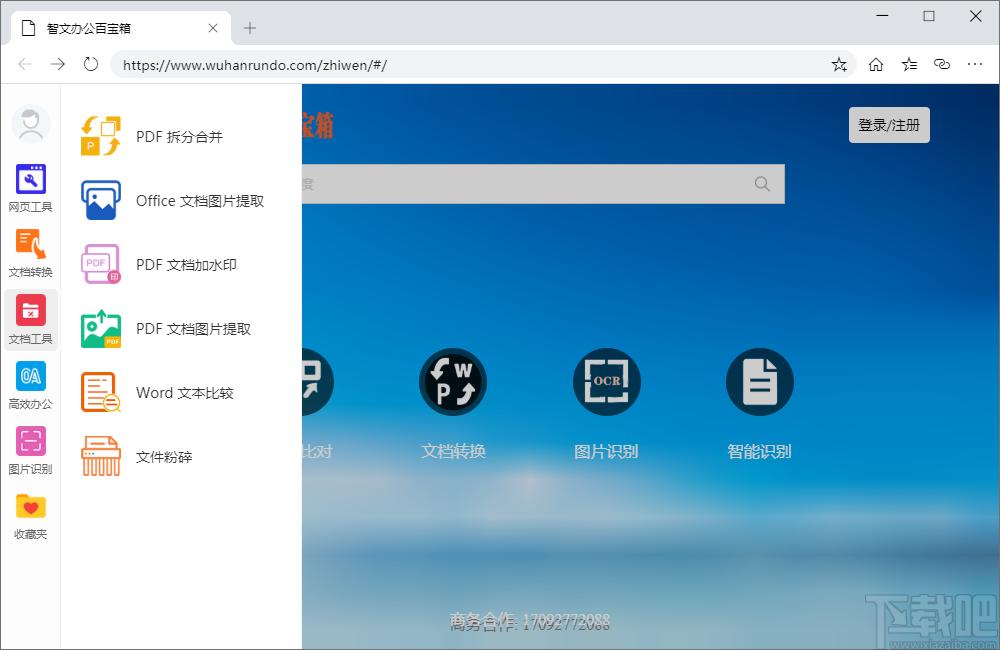
Task: Select PDF 文档加水印 menu entry
Action: (x=186, y=265)
